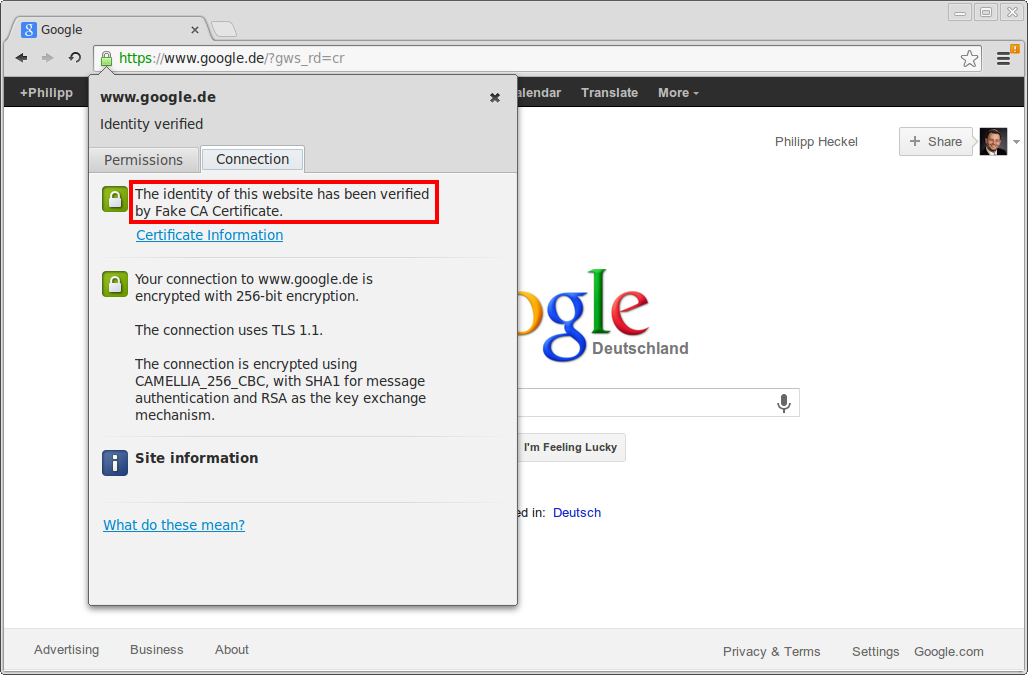Open Calendar in the Google bar
Screen dimensions: 1028x675
pos(539,92)
